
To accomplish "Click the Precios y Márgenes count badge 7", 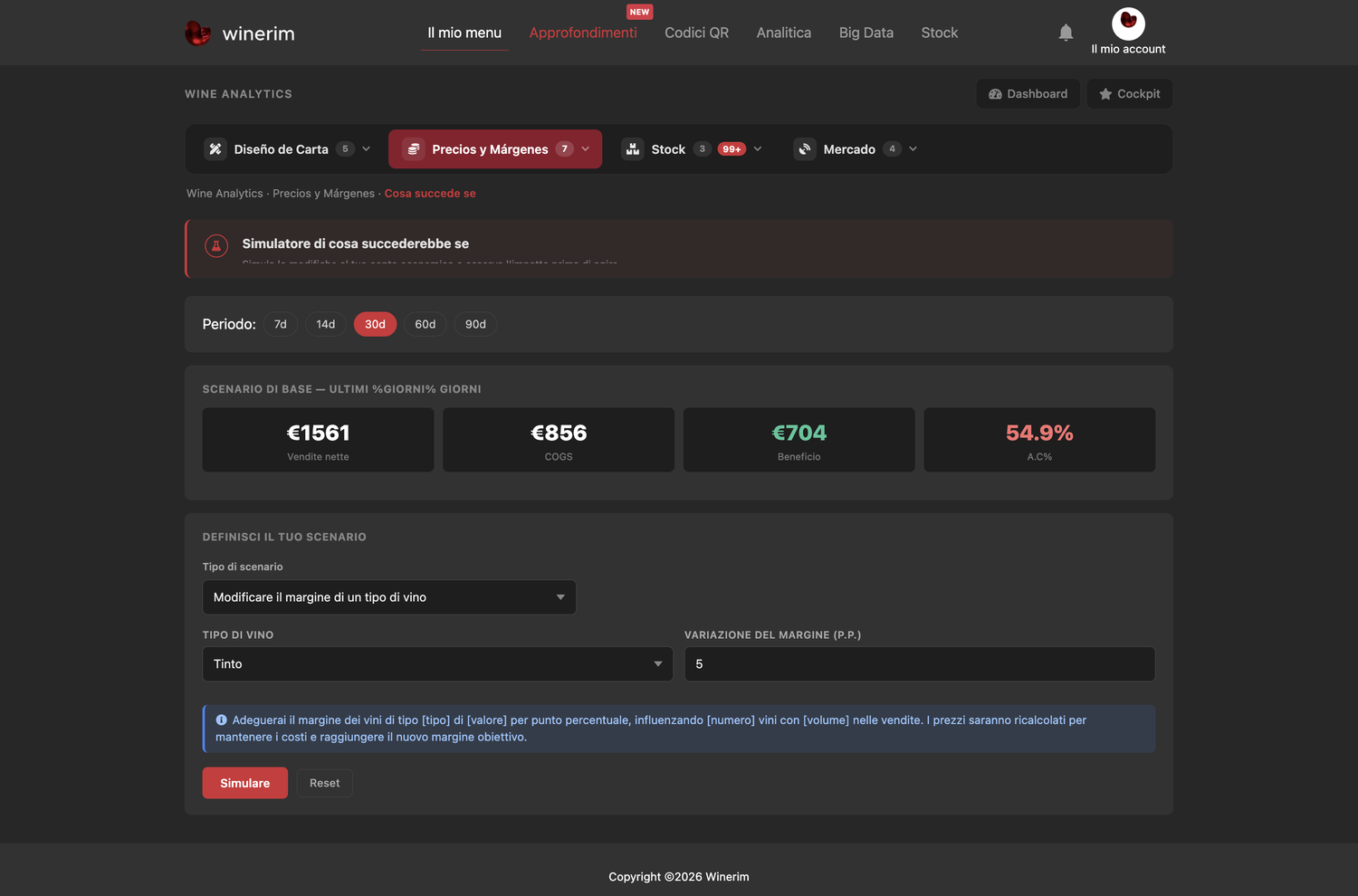I will click(x=565, y=149).
